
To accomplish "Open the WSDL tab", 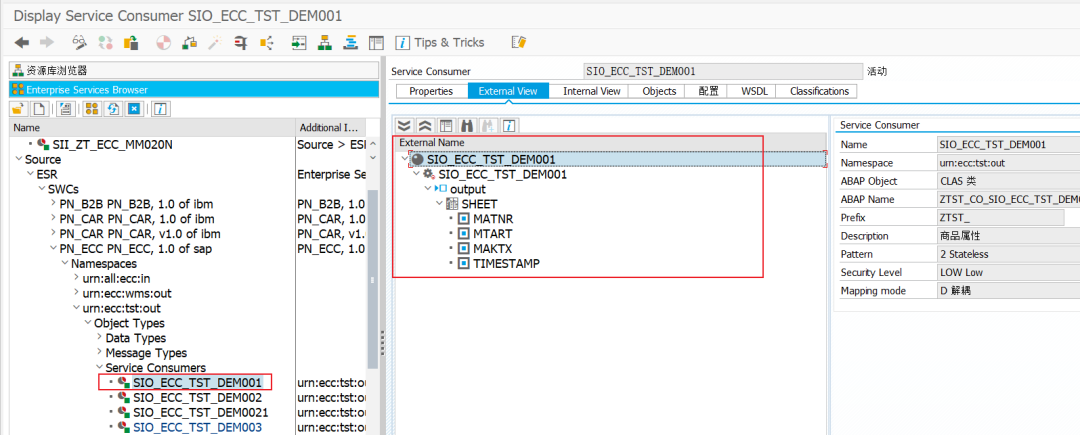I will coord(754,91).
